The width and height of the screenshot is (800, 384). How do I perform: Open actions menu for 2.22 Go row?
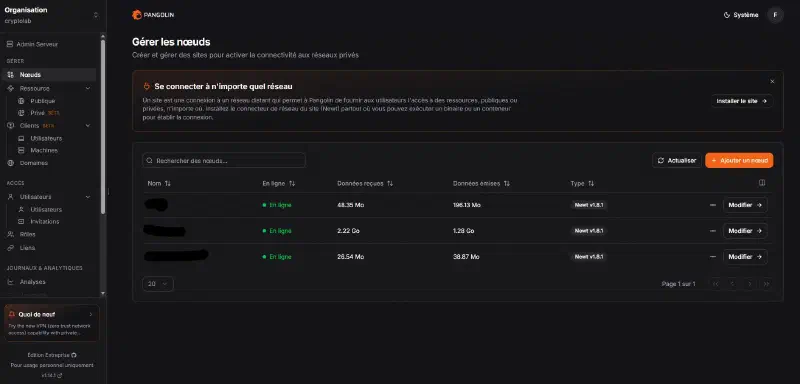[x=713, y=231]
